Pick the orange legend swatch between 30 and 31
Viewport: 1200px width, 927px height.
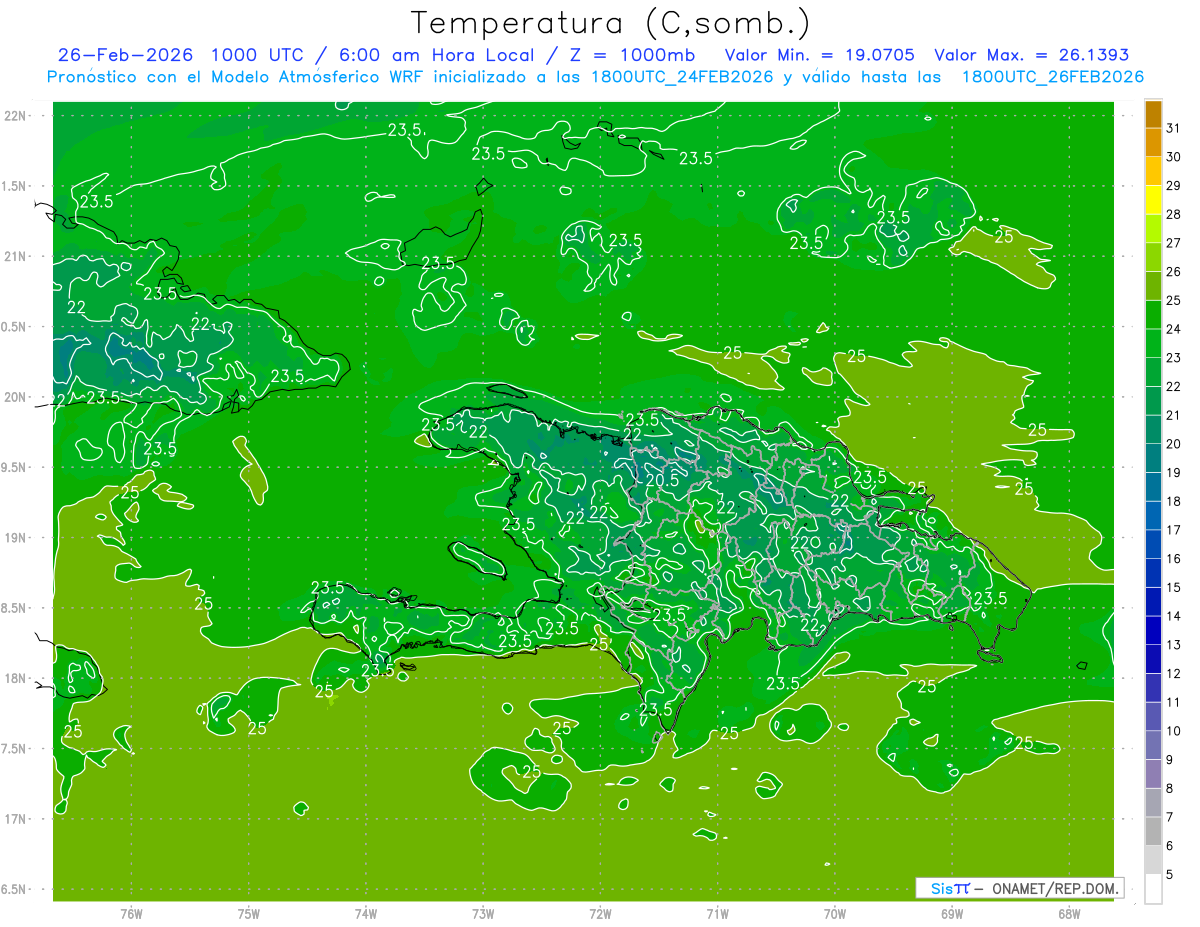pos(1154,143)
